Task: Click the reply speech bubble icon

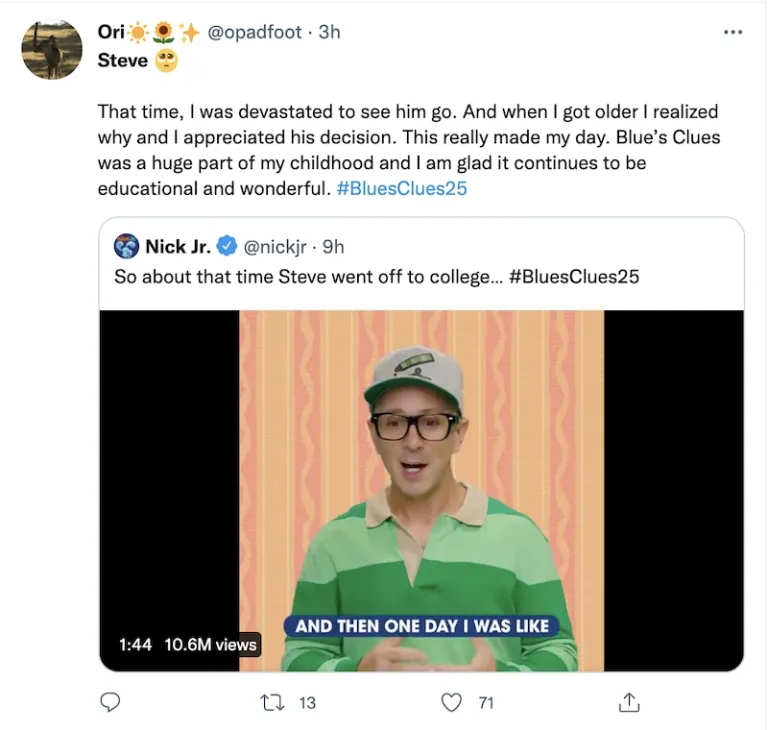Action: click(110, 702)
